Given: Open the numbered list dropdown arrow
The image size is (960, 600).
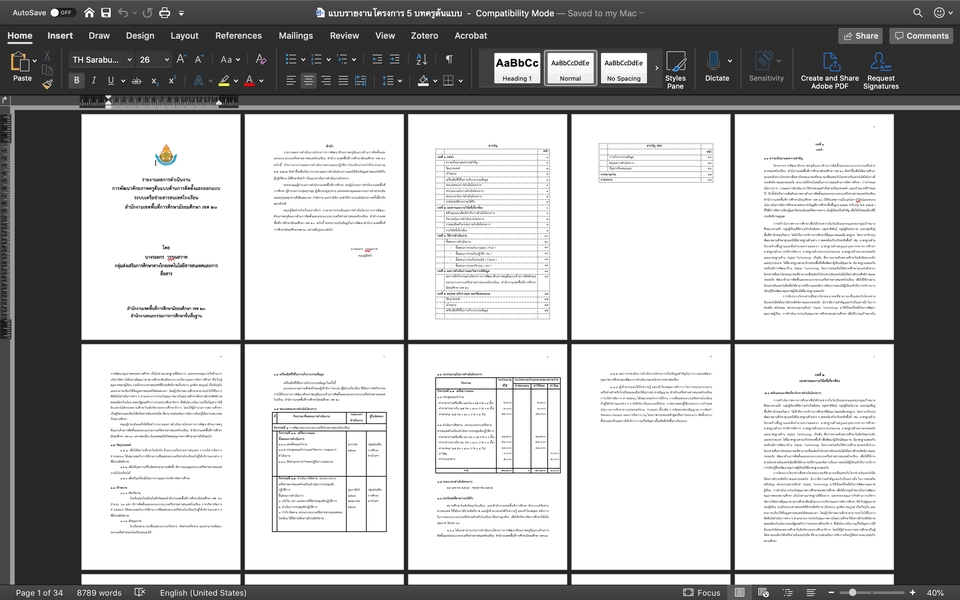Looking at the screenshot, I should point(329,59).
